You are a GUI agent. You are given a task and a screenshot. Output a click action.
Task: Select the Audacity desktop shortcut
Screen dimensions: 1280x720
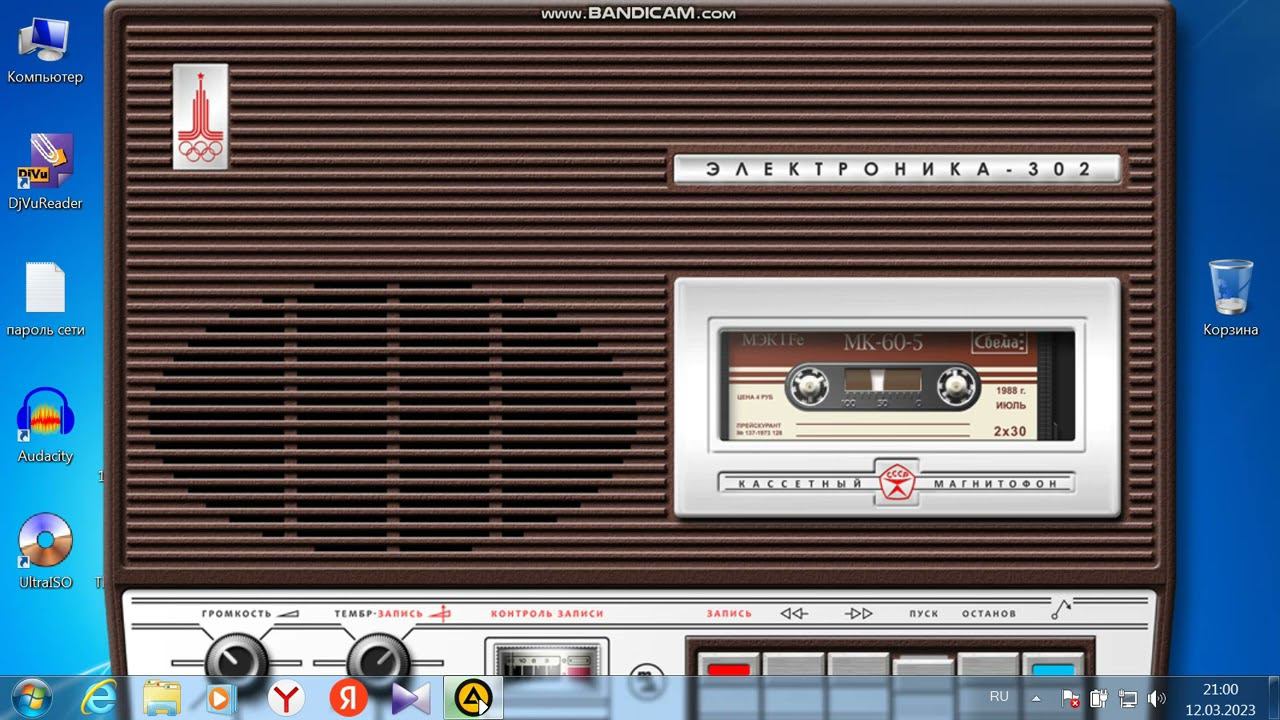pyautogui.click(x=45, y=426)
